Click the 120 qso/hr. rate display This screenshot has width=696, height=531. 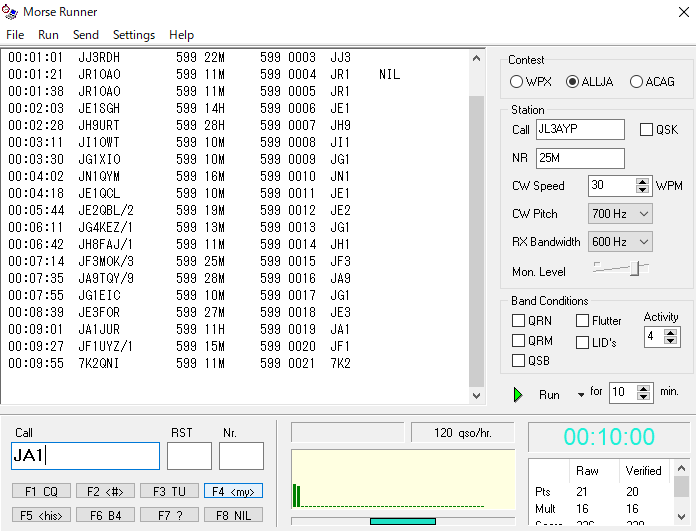[463, 432]
